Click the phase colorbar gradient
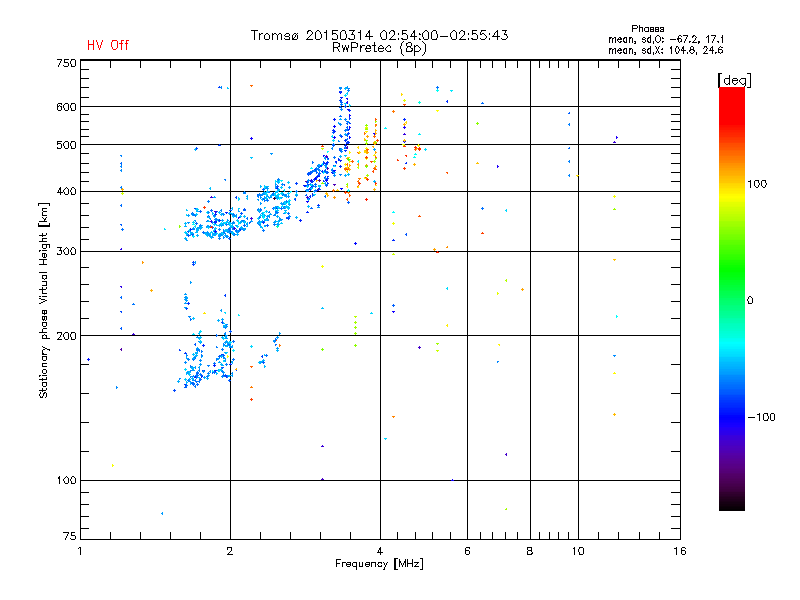 pos(732,299)
